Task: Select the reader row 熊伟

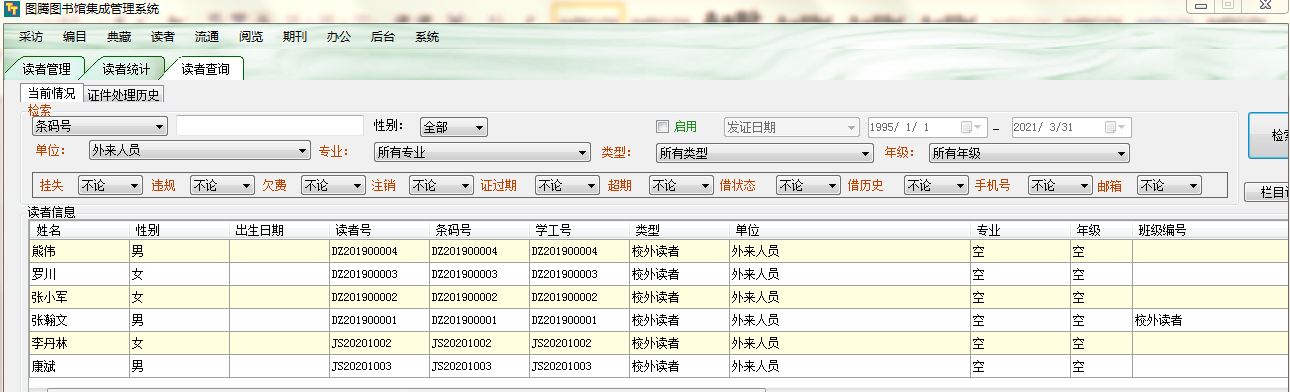Action: (x=659, y=251)
